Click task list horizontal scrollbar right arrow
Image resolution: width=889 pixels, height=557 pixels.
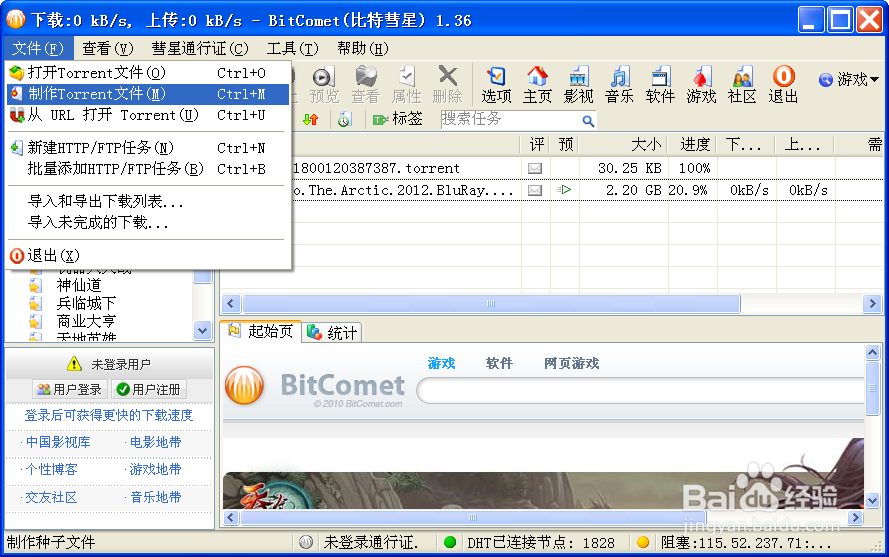(x=872, y=303)
